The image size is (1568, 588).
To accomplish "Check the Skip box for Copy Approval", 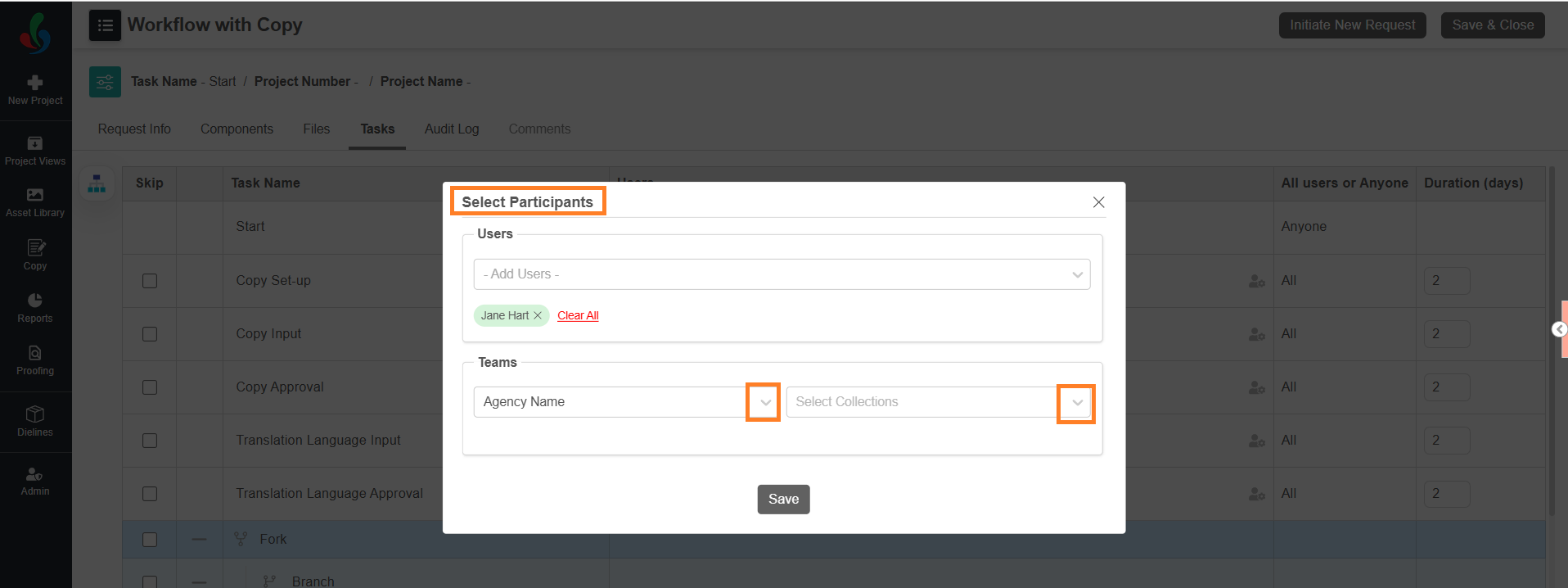I will [x=150, y=387].
